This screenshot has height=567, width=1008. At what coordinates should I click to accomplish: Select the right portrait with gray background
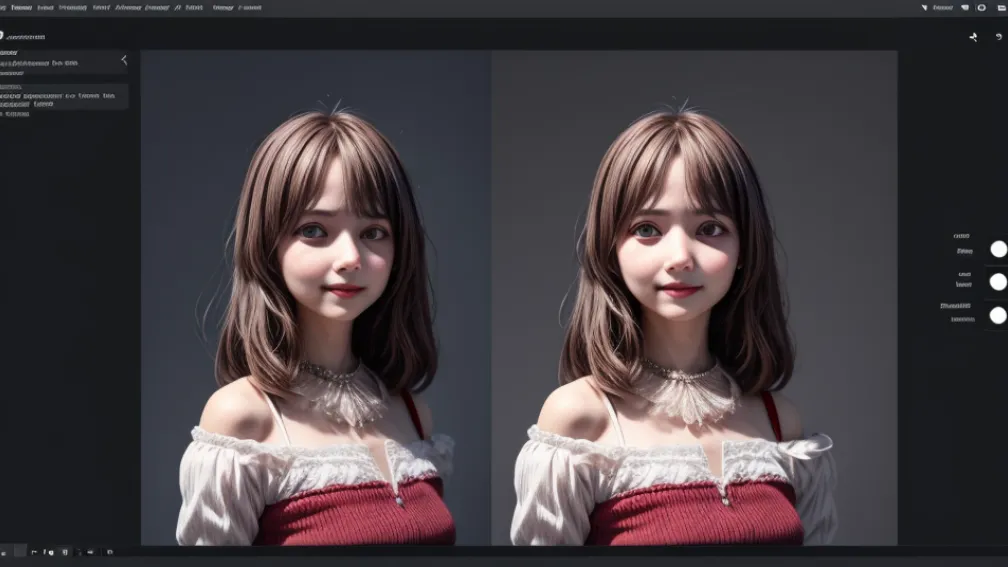[x=694, y=298]
